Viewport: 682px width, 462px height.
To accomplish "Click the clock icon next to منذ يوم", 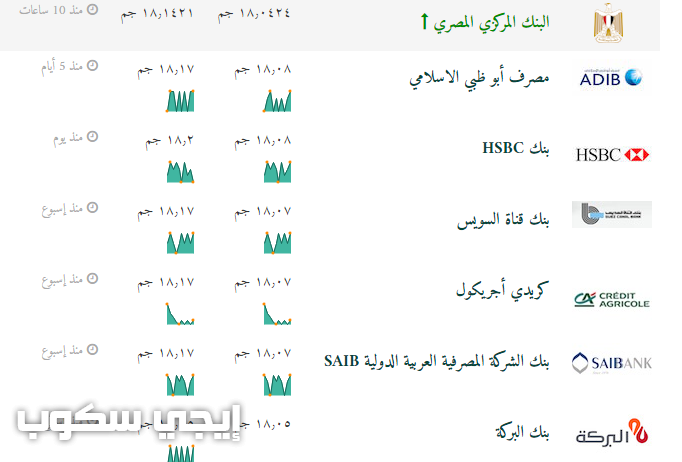I will coord(92,137).
